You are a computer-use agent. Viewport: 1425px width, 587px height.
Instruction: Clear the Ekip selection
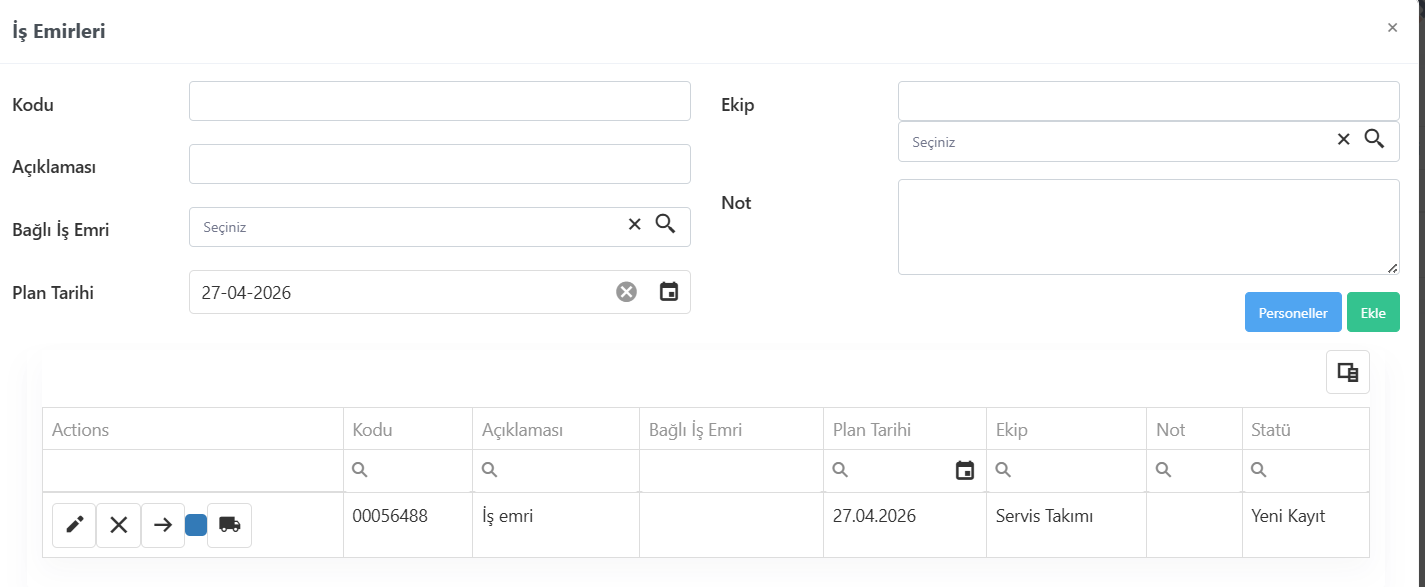1344,139
